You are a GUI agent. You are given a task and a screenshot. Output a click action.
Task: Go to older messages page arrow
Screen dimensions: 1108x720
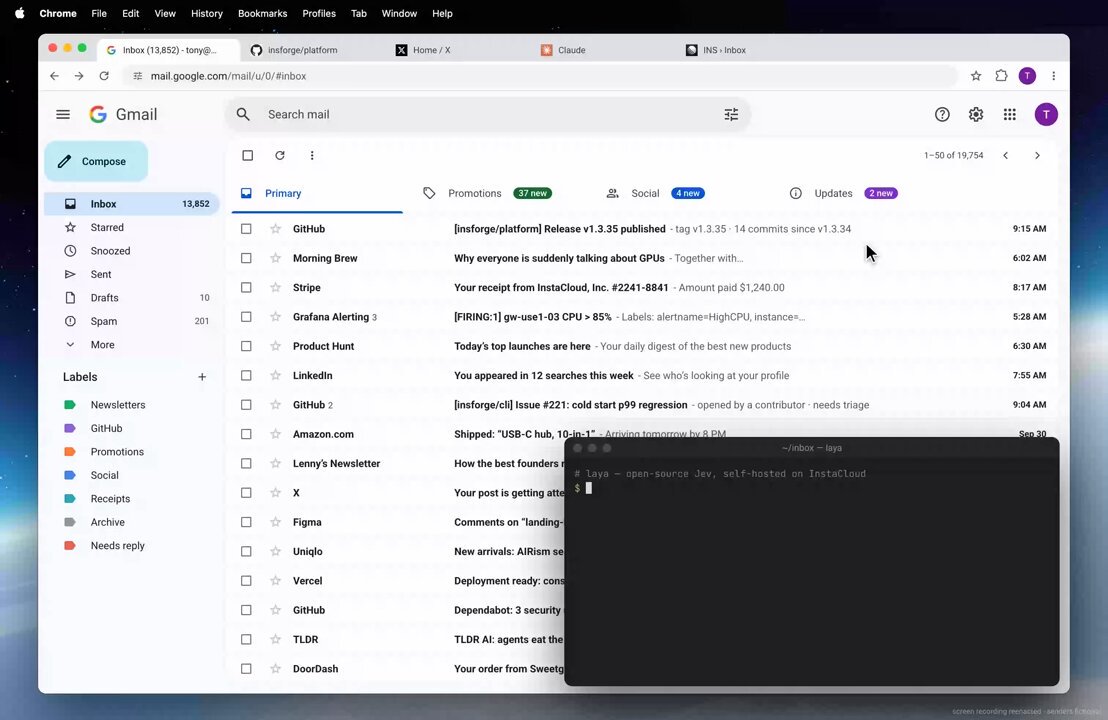click(1037, 155)
